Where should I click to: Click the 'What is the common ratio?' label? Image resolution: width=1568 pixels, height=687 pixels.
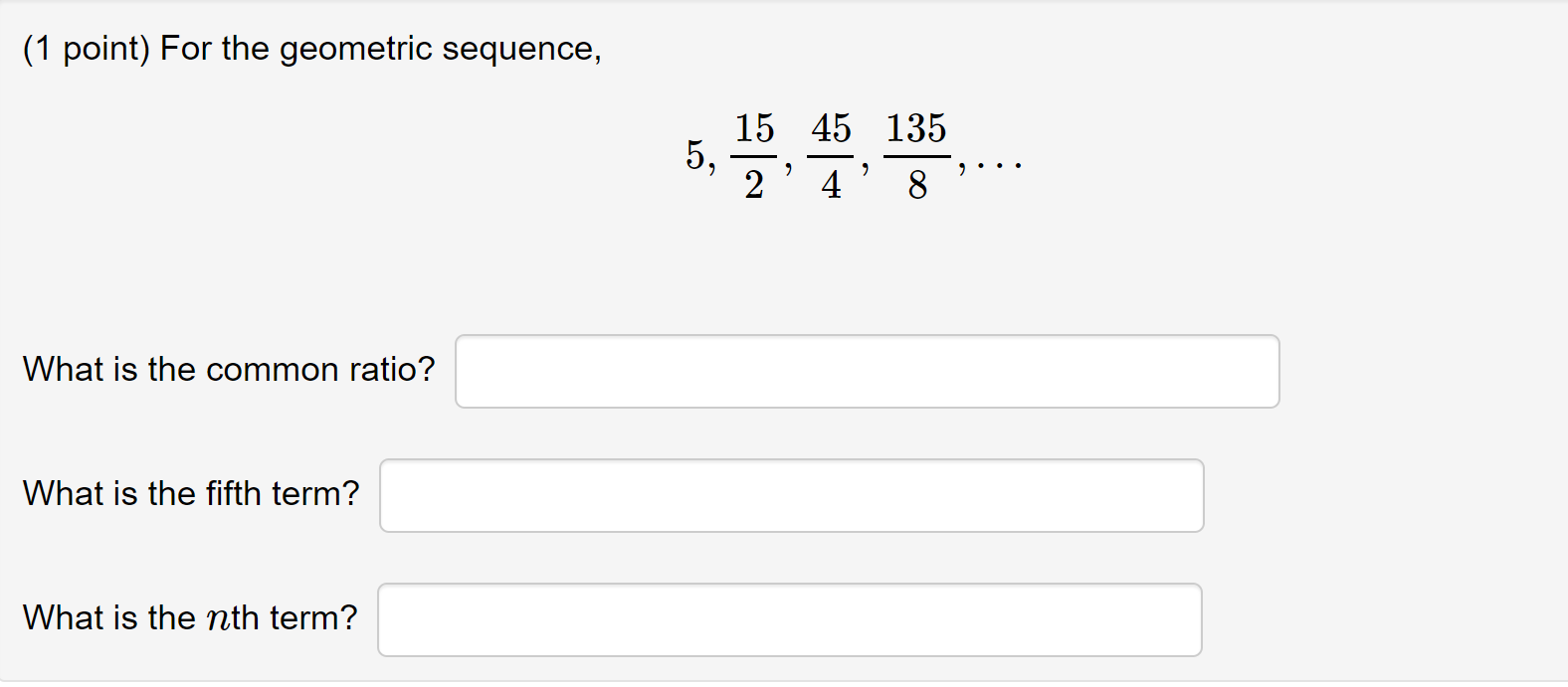click(x=229, y=370)
